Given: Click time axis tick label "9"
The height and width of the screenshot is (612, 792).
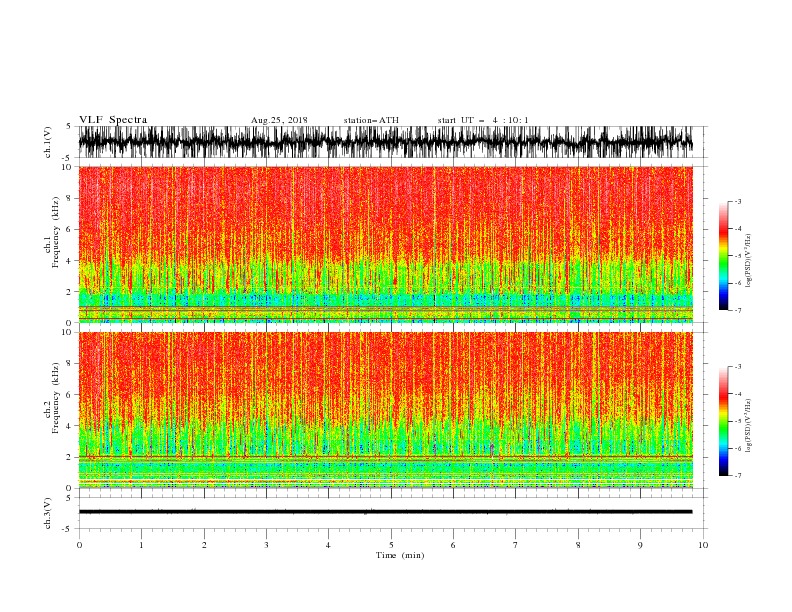Looking at the screenshot, I should (x=640, y=545).
